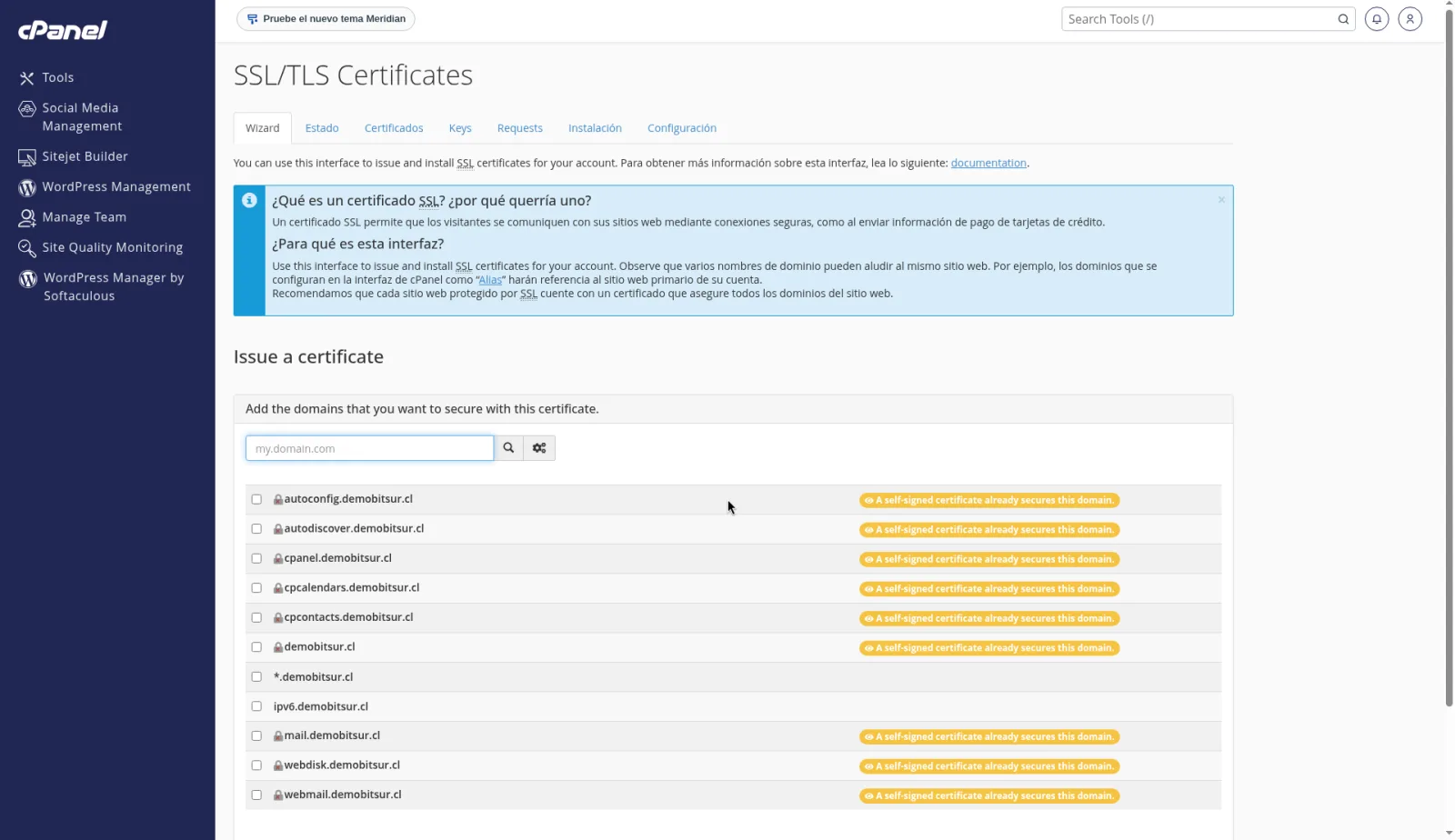Click the cPanel logo

tap(63, 30)
